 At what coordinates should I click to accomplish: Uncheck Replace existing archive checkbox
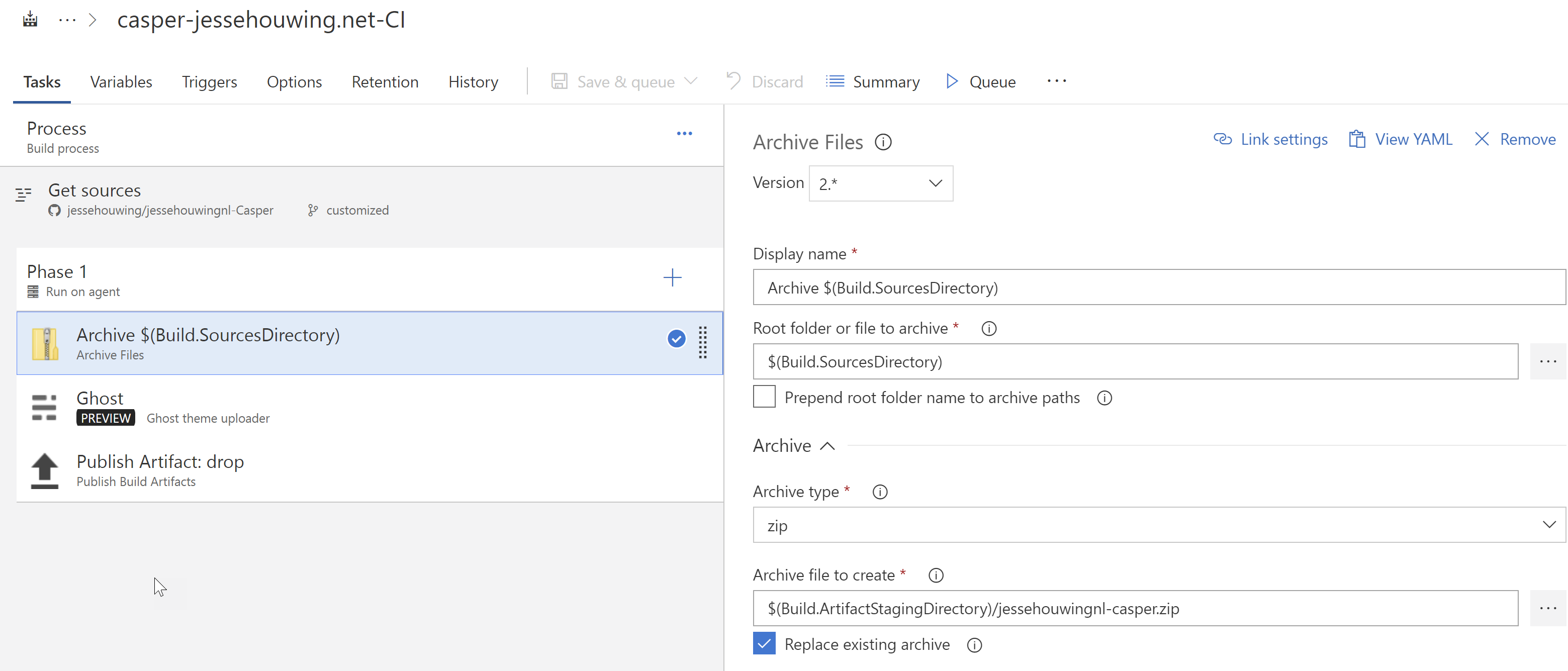pos(764,644)
